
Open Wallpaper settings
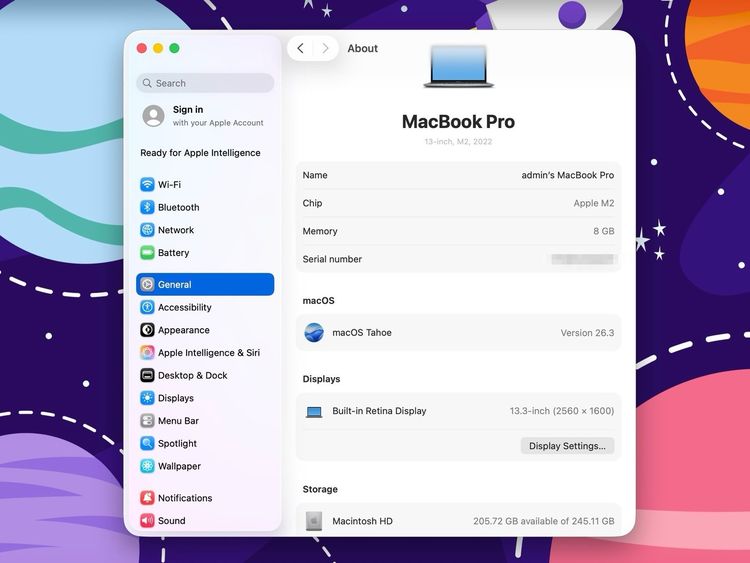(205, 466)
